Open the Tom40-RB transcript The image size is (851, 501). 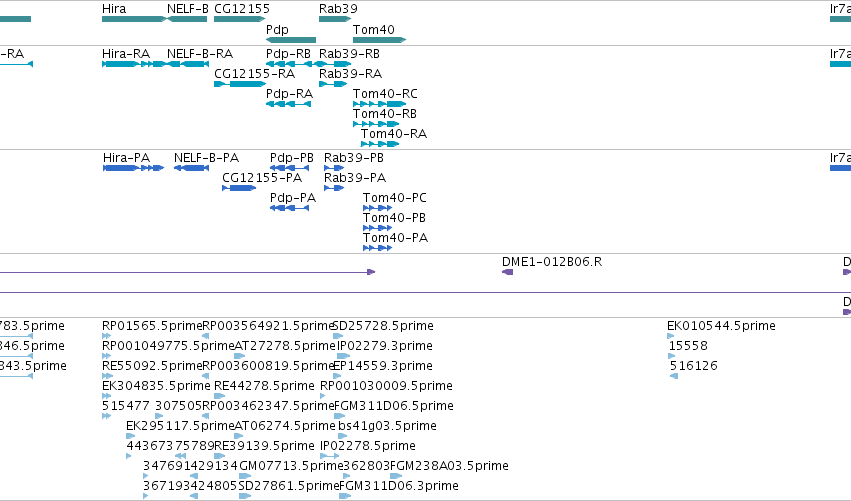point(376,124)
